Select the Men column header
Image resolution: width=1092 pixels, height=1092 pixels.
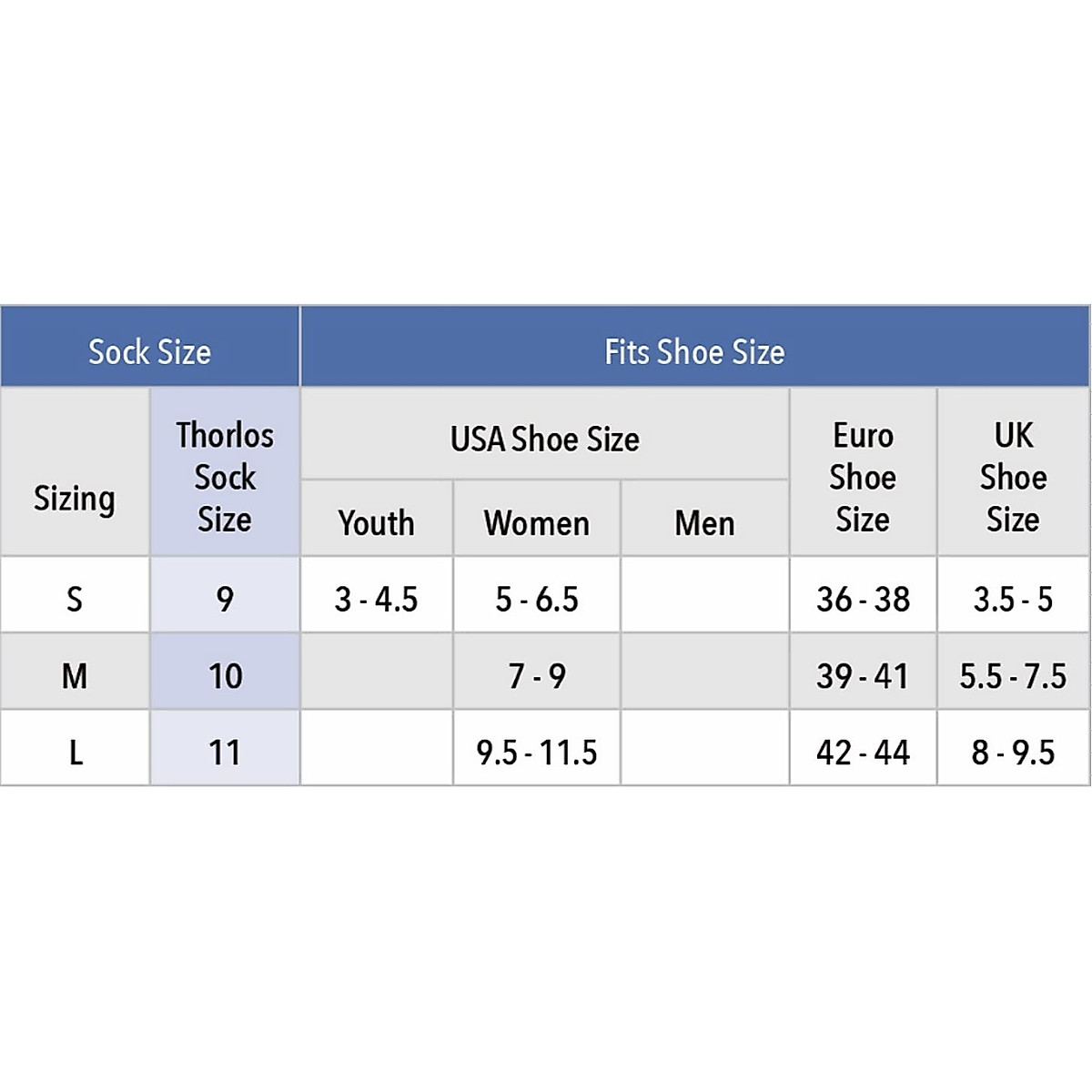point(704,522)
